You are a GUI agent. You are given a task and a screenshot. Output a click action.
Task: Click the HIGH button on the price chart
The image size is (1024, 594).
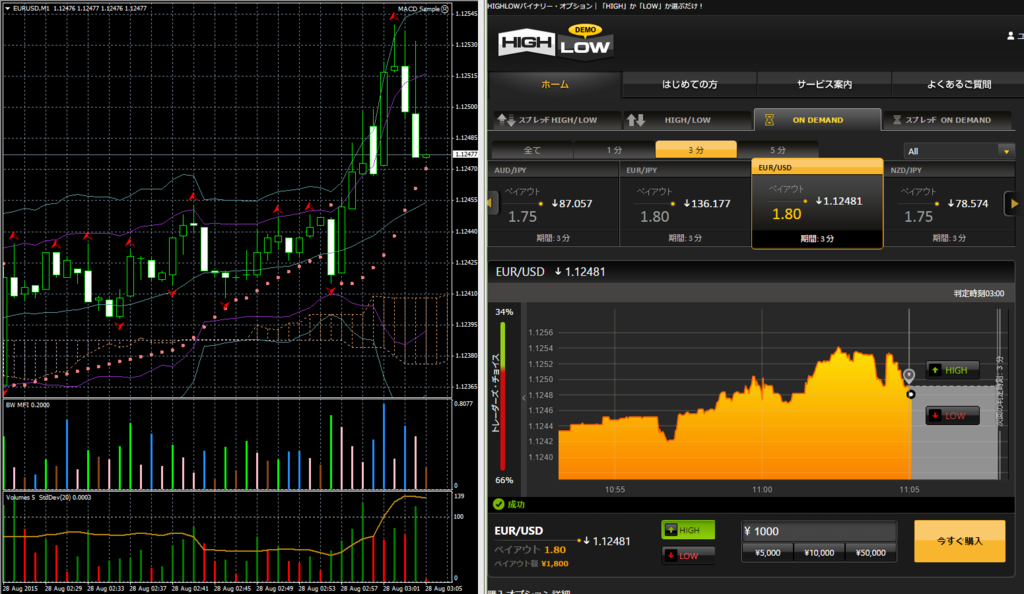[x=952, y=370]
